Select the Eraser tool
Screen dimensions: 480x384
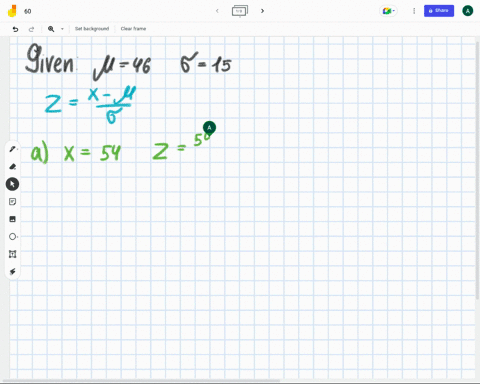click(x=13, y=166)
